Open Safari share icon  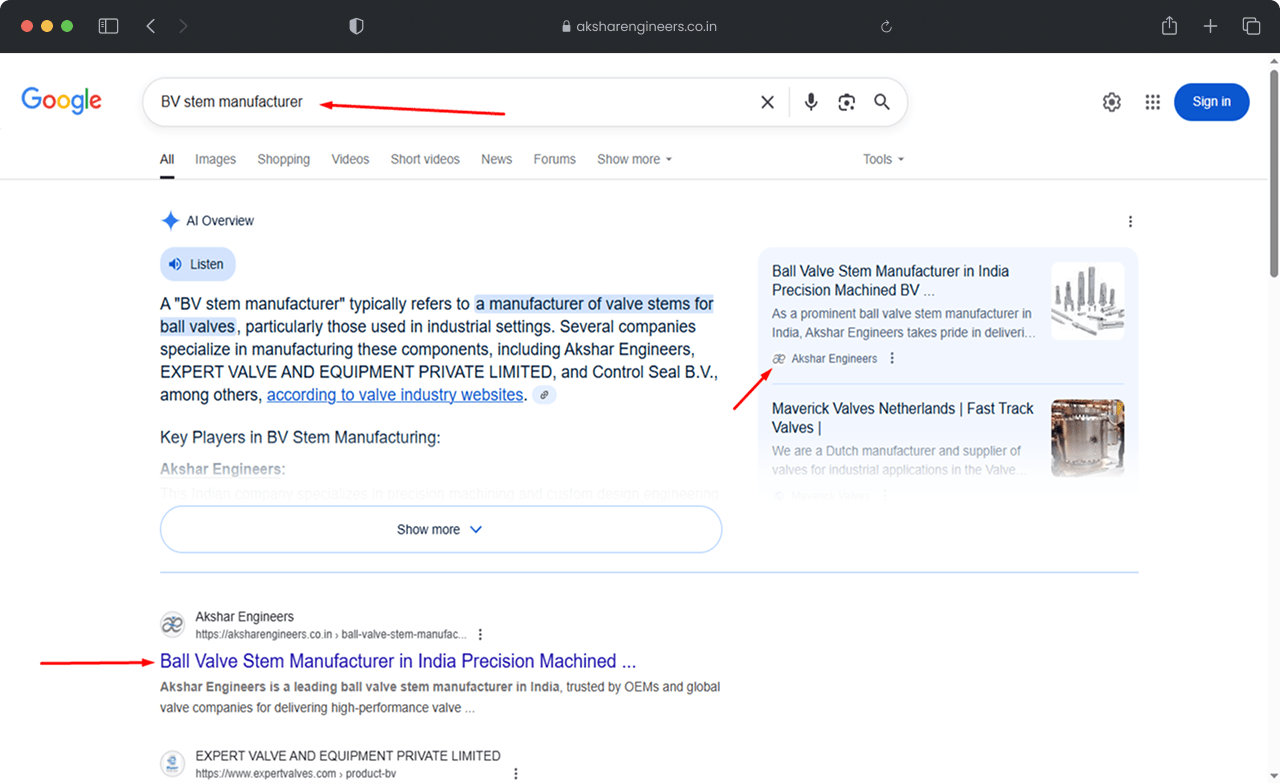[x=1169, y=26]
